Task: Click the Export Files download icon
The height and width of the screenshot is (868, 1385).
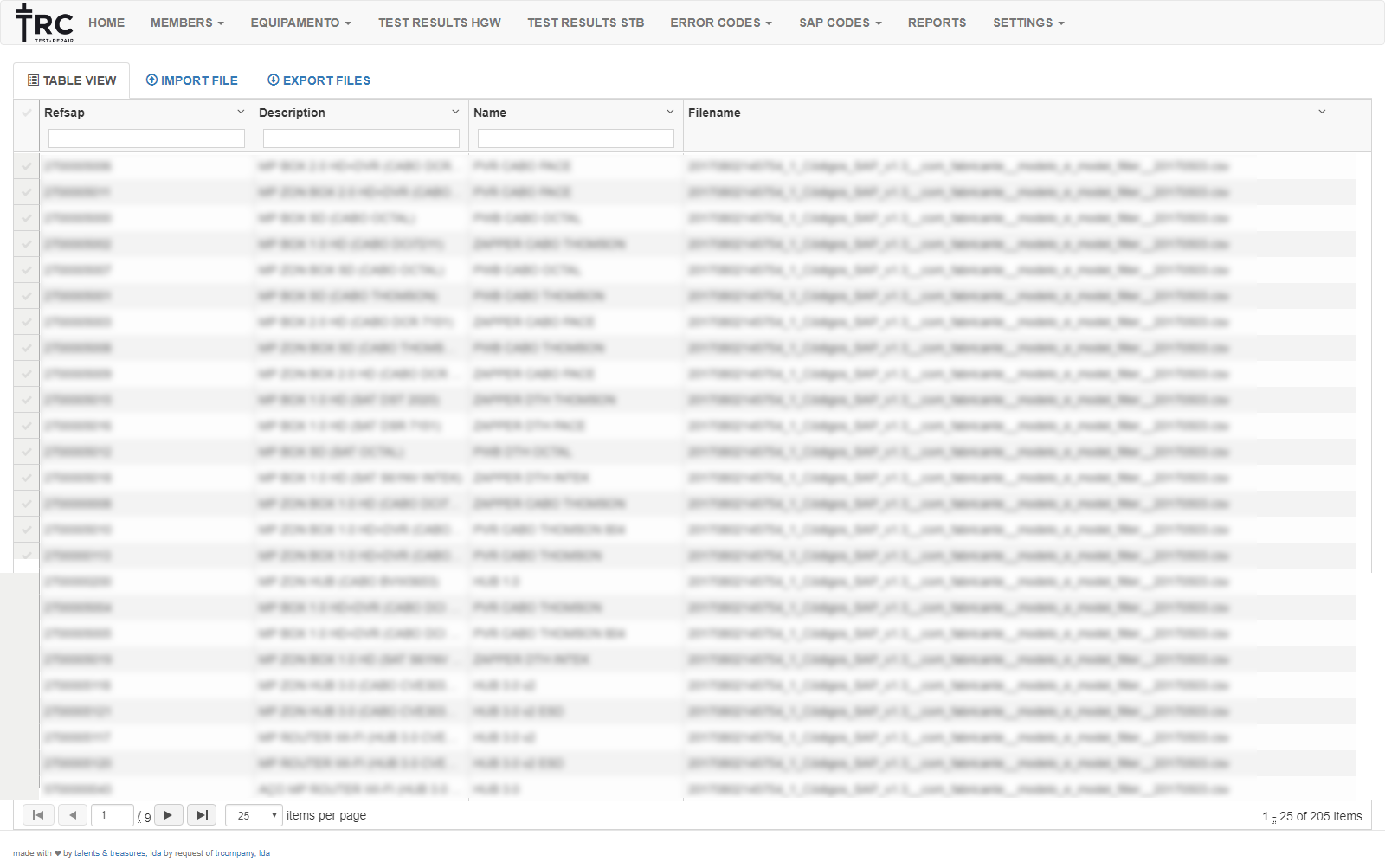Action: pyautogui.click(x=274, y=80)
